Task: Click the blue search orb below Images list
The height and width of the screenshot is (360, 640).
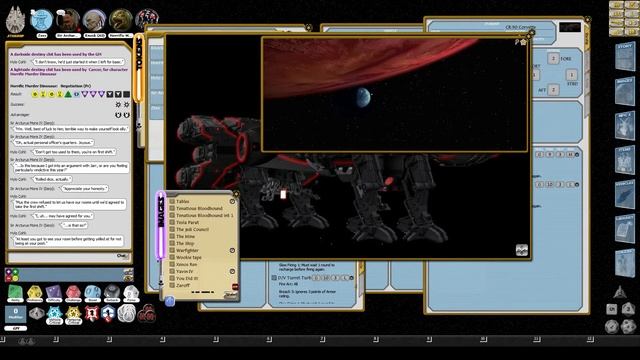Action: click(x=170, y=301)
